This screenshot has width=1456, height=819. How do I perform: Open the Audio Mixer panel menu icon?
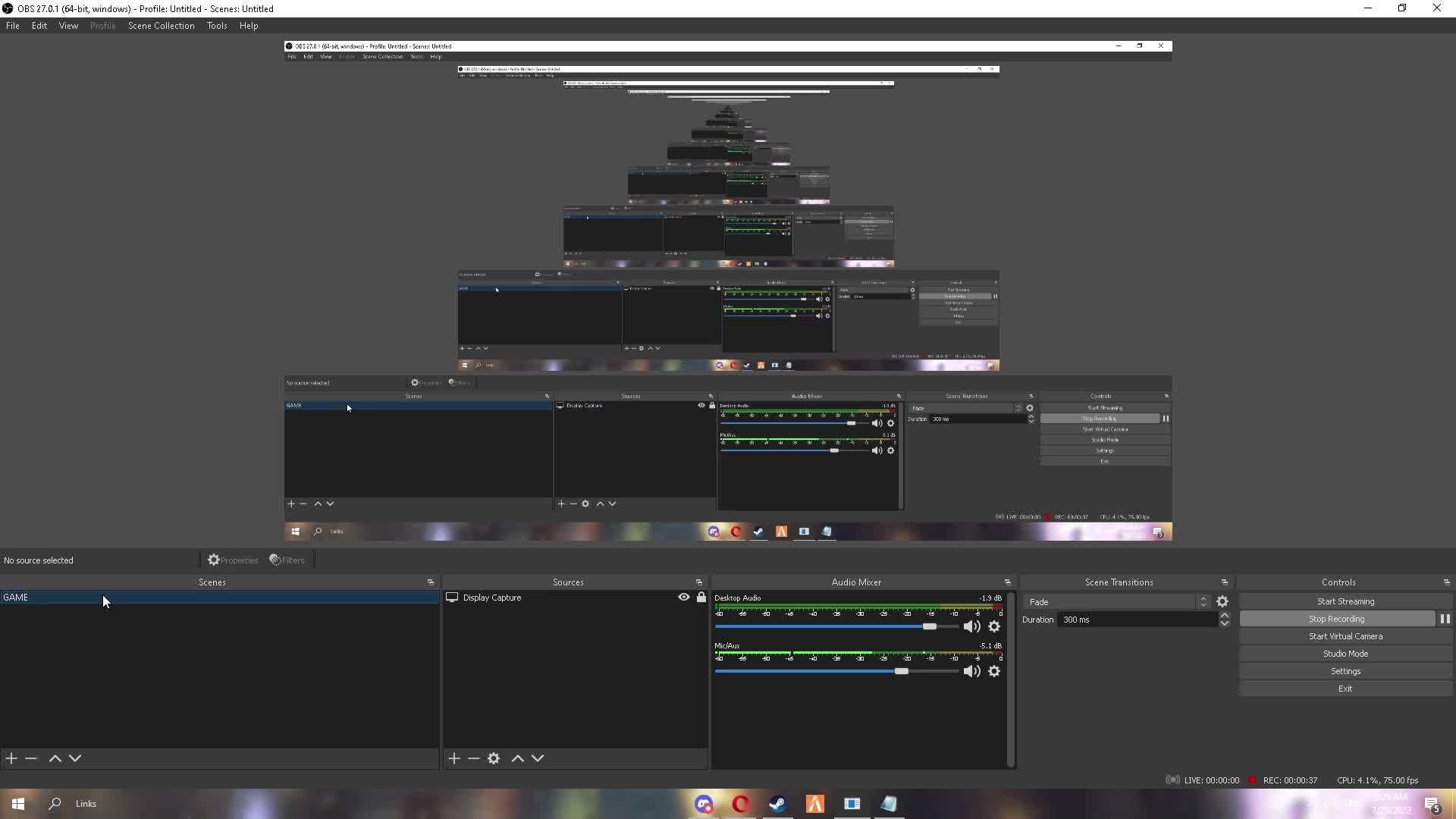(1007, 582)
